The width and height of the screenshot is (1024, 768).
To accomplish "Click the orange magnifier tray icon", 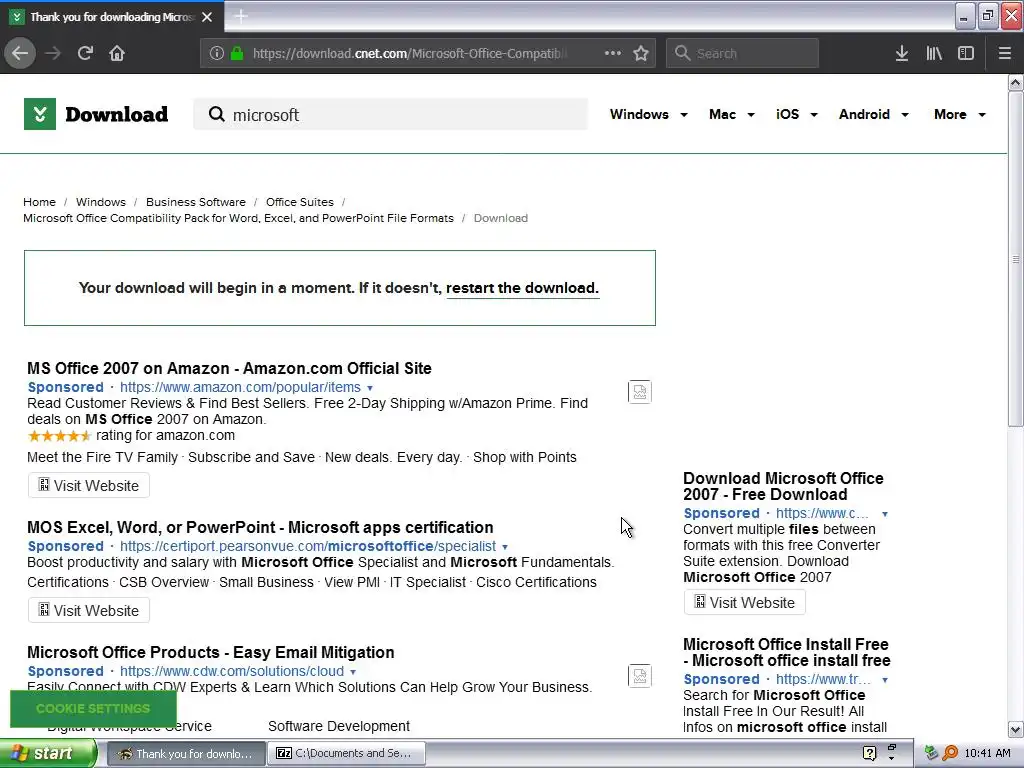I will click(x=950, y=753).
